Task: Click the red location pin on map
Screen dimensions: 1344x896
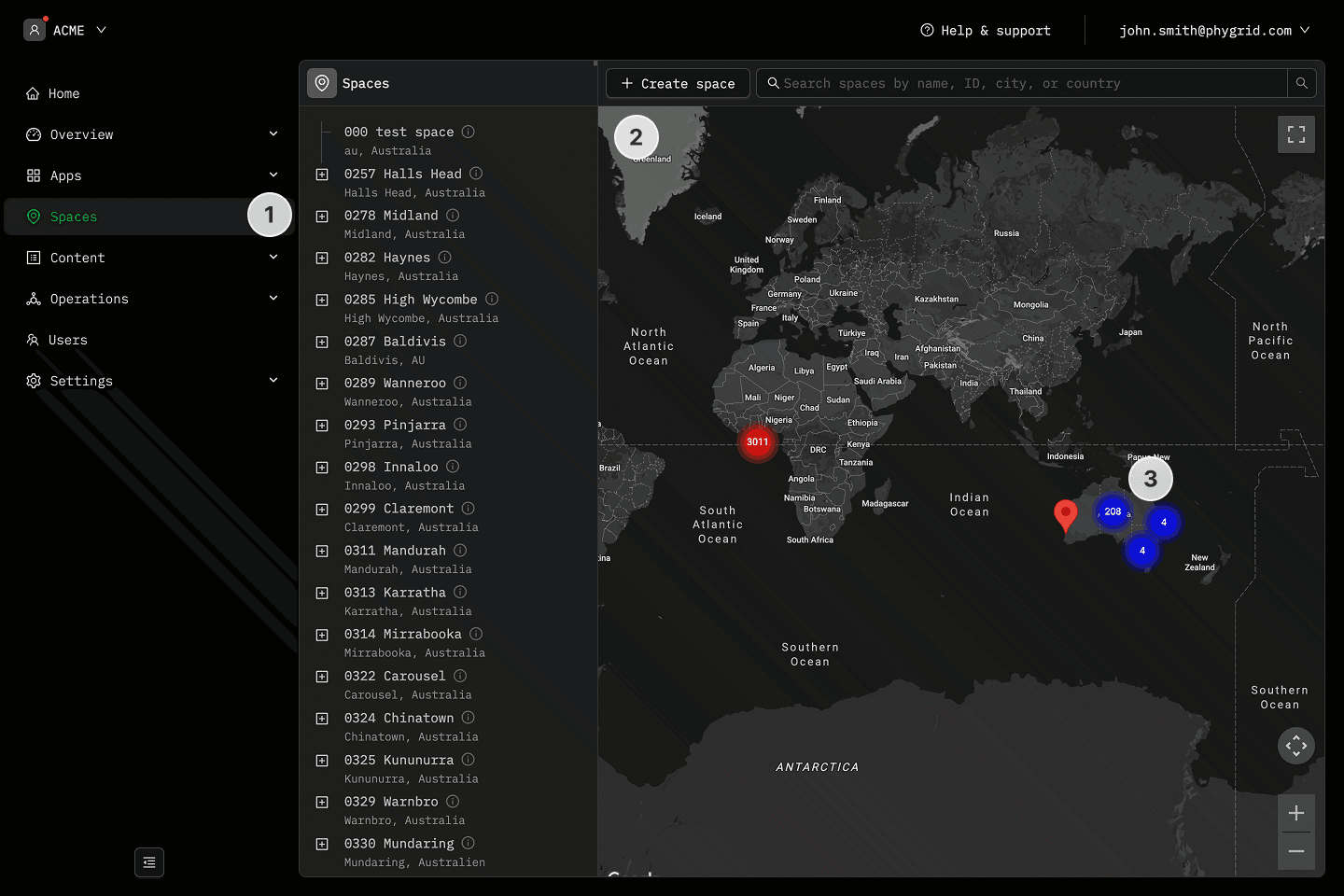Action: [1065, 513]
